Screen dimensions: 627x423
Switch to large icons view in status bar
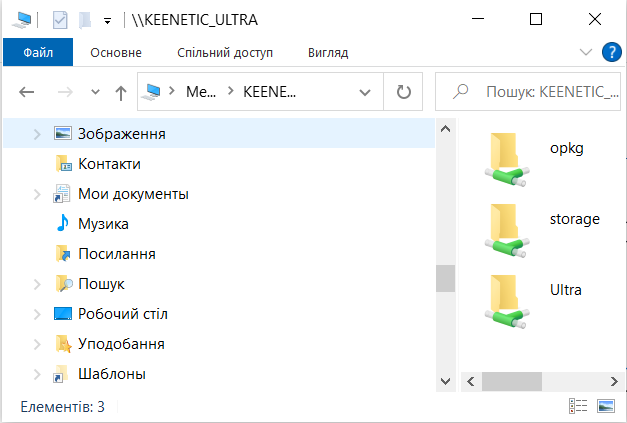coord(606,406)
